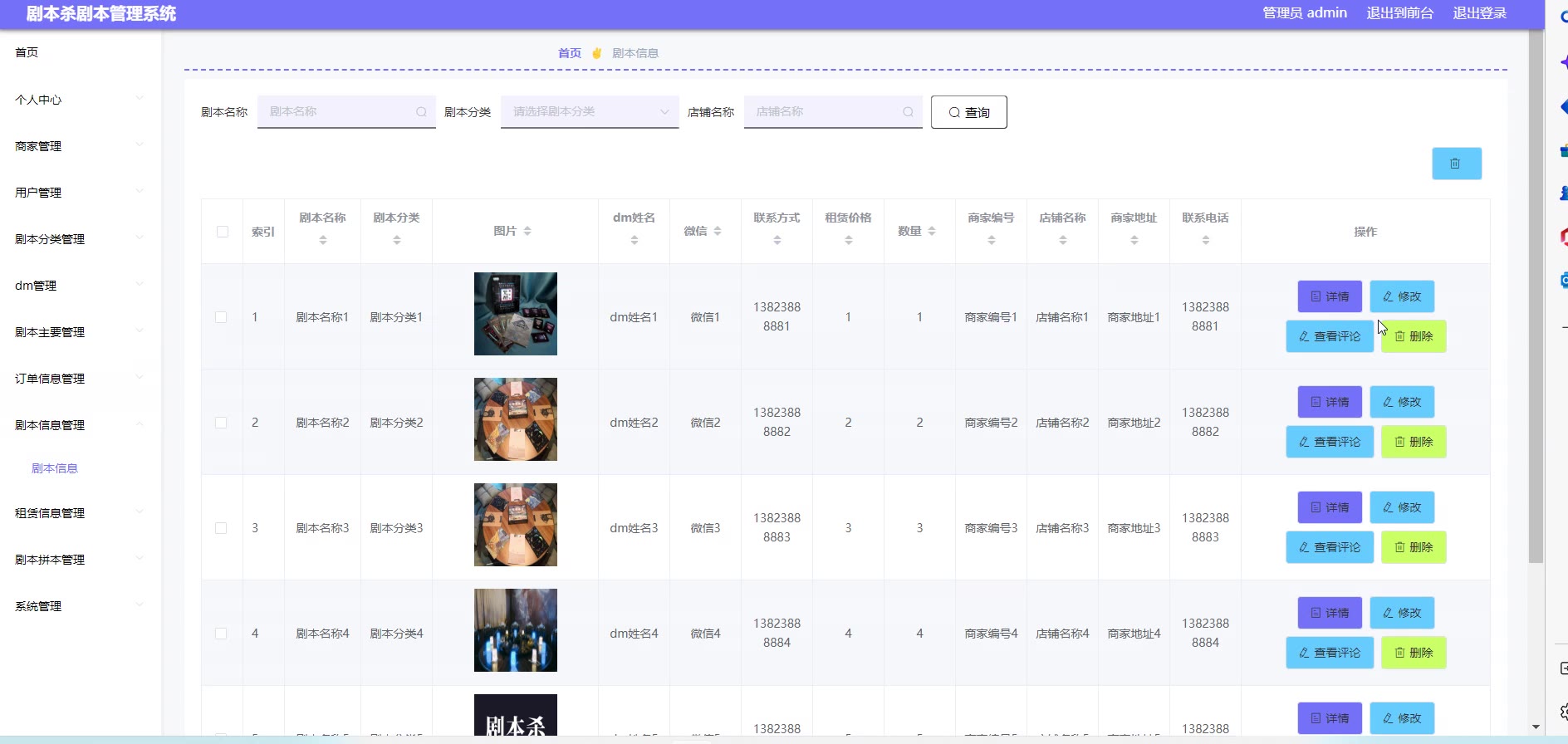
Task: Click 退出登录 in the top bar
Action: [x=1479, y=13]
